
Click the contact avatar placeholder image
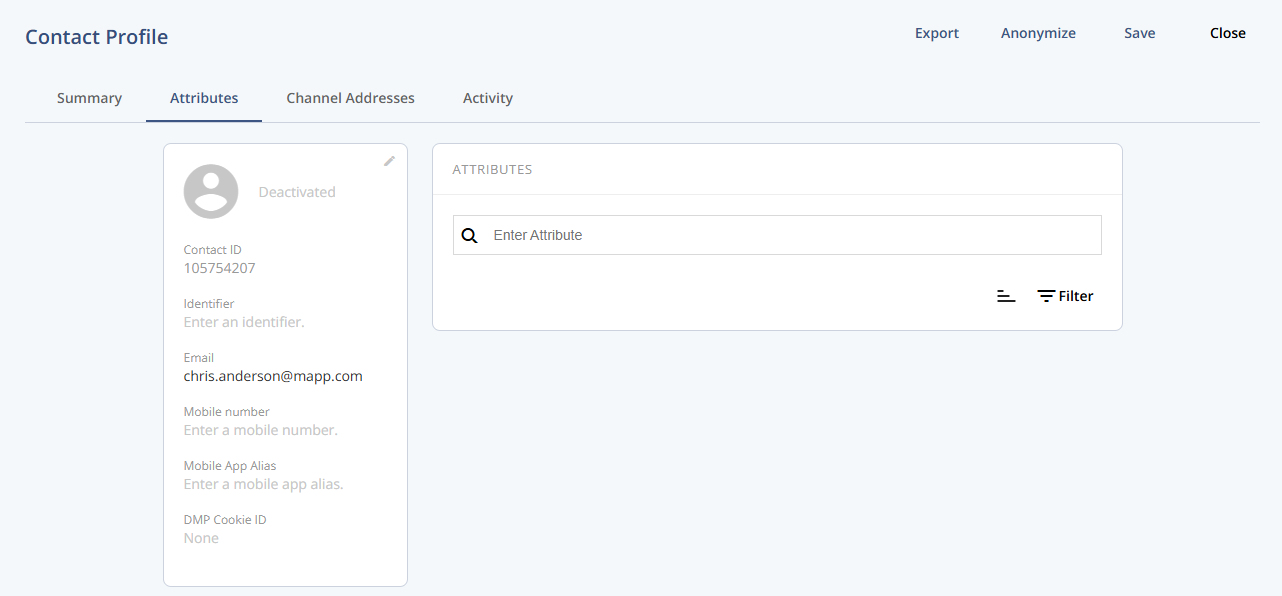click(x=211, y=191)
